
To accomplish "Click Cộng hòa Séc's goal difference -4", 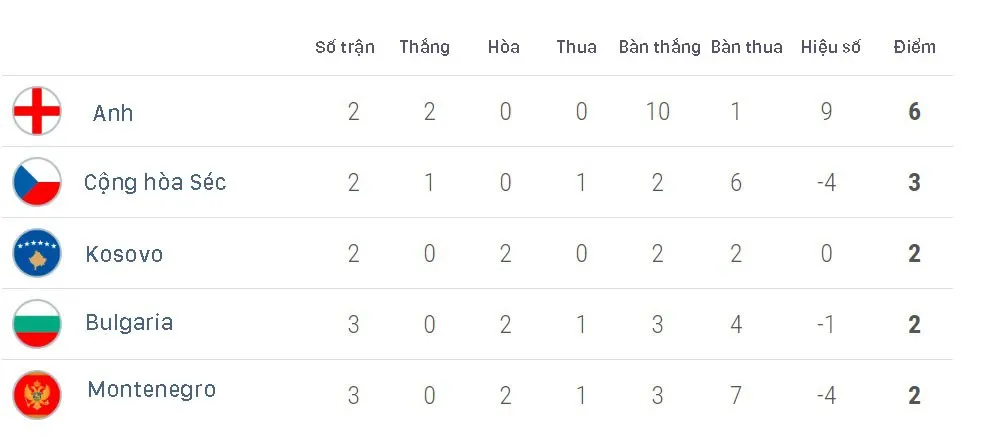I will click(826, 183).
